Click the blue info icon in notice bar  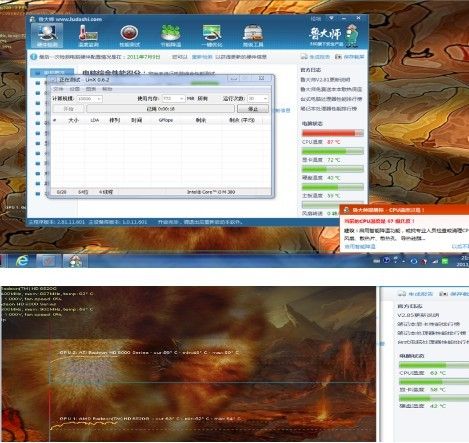(x=34, y=57)
